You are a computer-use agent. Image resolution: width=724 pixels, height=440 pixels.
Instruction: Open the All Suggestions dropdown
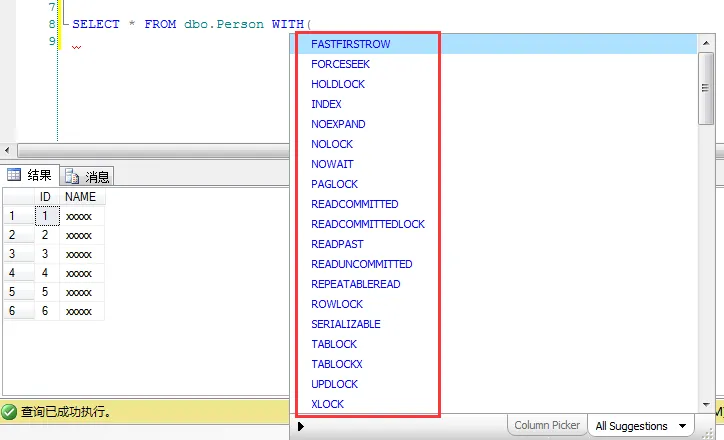click(x=640, y=426)
